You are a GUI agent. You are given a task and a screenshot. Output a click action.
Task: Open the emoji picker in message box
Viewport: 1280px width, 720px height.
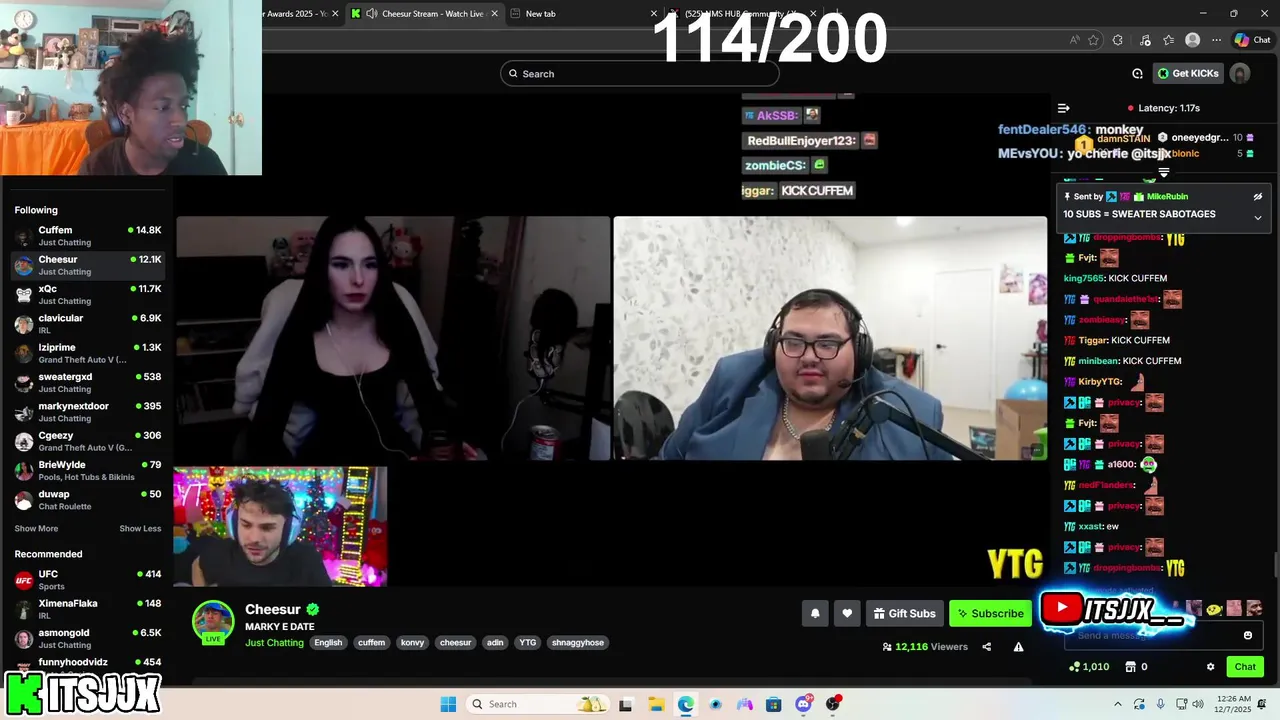[x=1247, y=635]
